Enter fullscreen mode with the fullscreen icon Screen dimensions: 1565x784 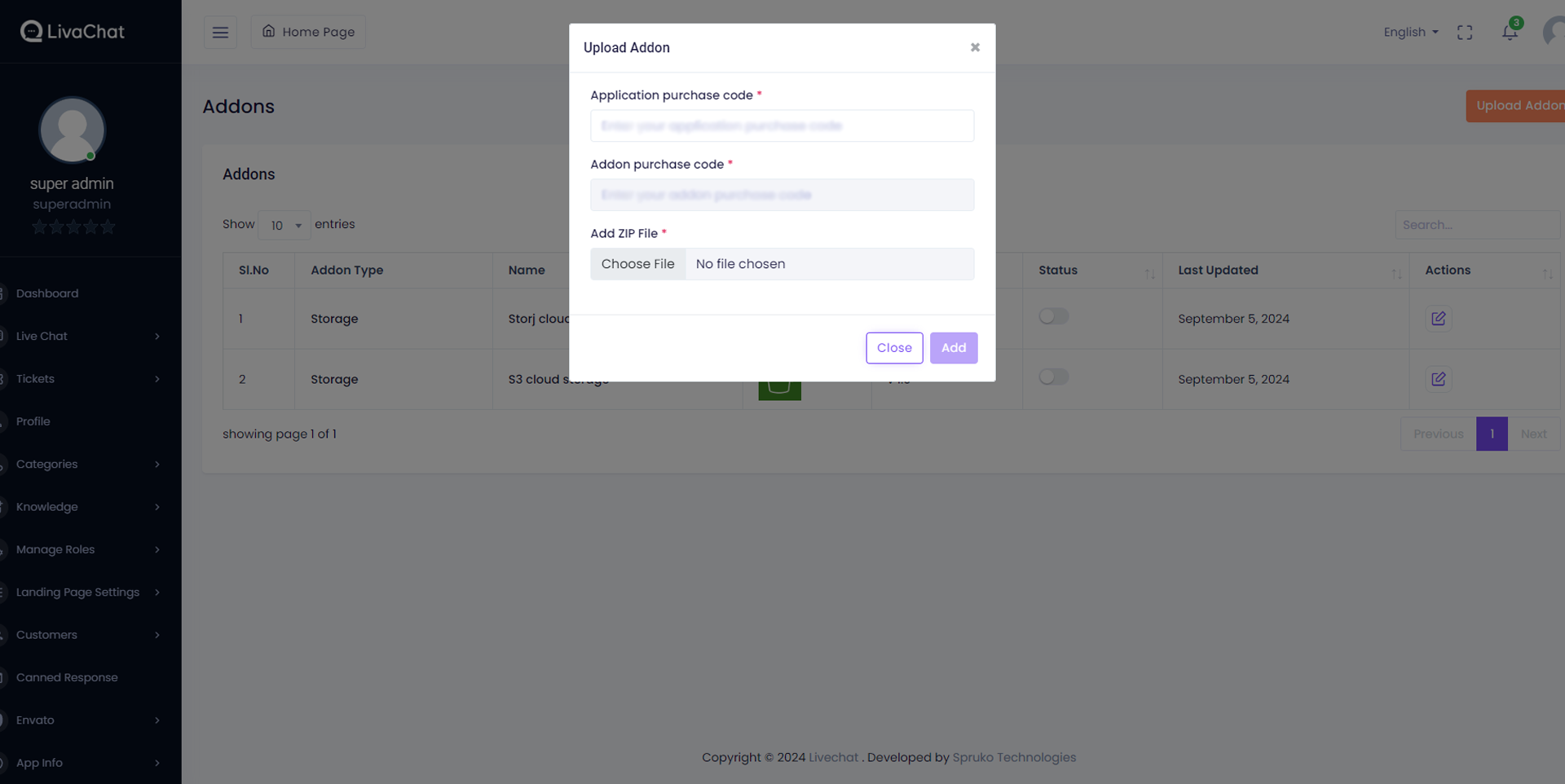[1465, 33]
